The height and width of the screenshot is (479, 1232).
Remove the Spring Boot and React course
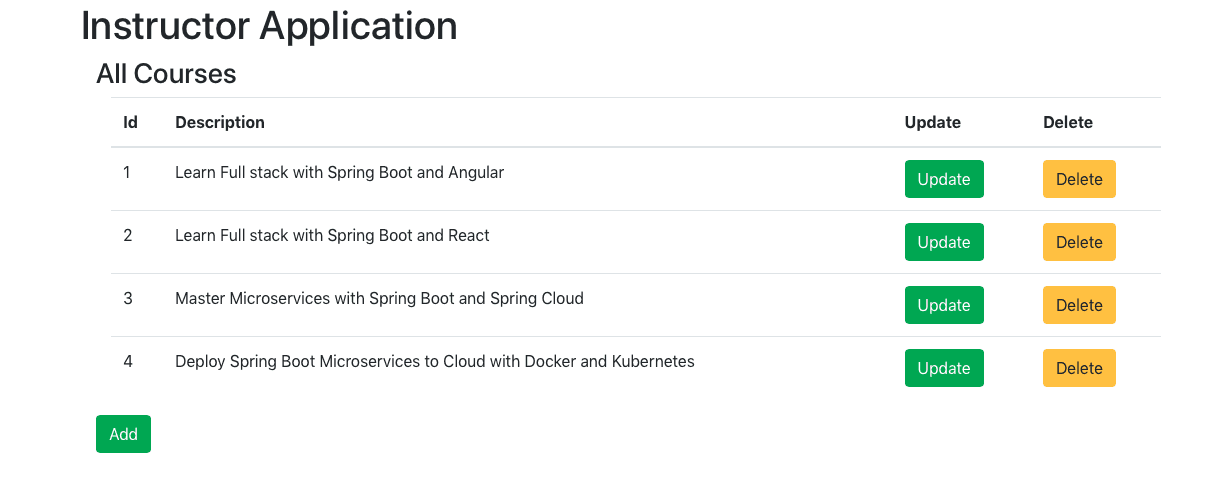tap(1079, 242)
